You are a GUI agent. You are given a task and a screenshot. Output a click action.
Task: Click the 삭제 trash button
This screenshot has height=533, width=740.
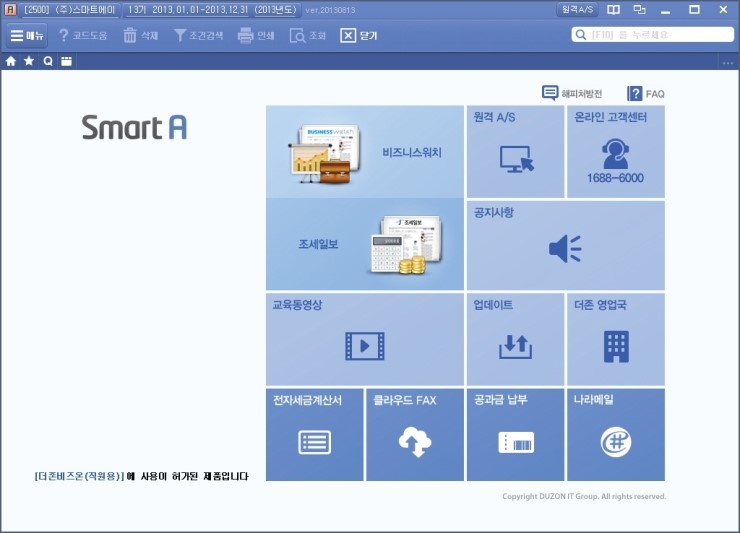tap(141, 35)
